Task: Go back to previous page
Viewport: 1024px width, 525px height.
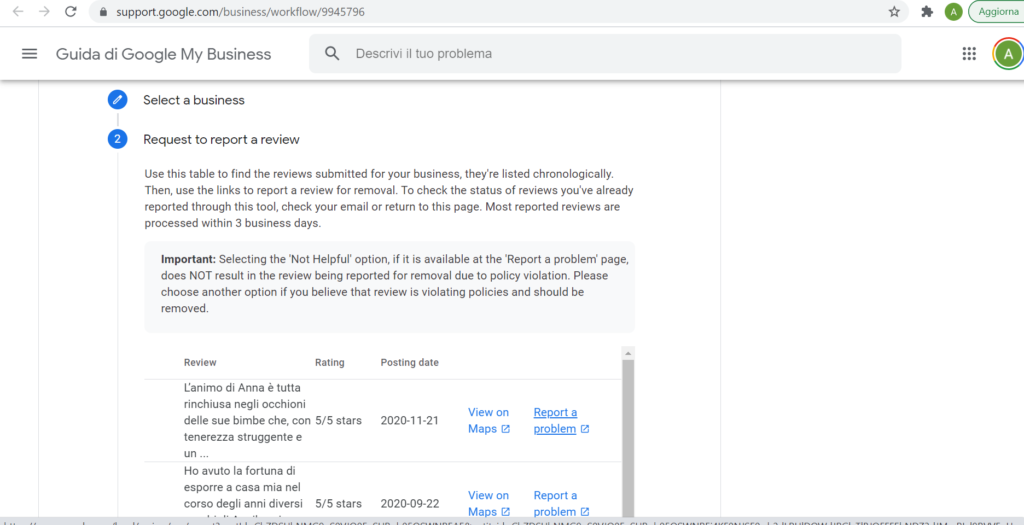Action: click(x=17, y=12)
